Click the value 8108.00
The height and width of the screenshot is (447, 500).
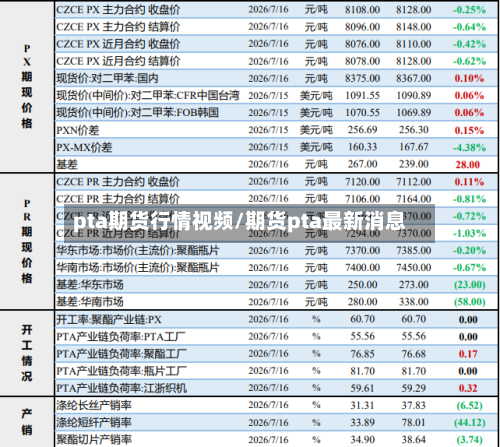[x=362, y=10]
